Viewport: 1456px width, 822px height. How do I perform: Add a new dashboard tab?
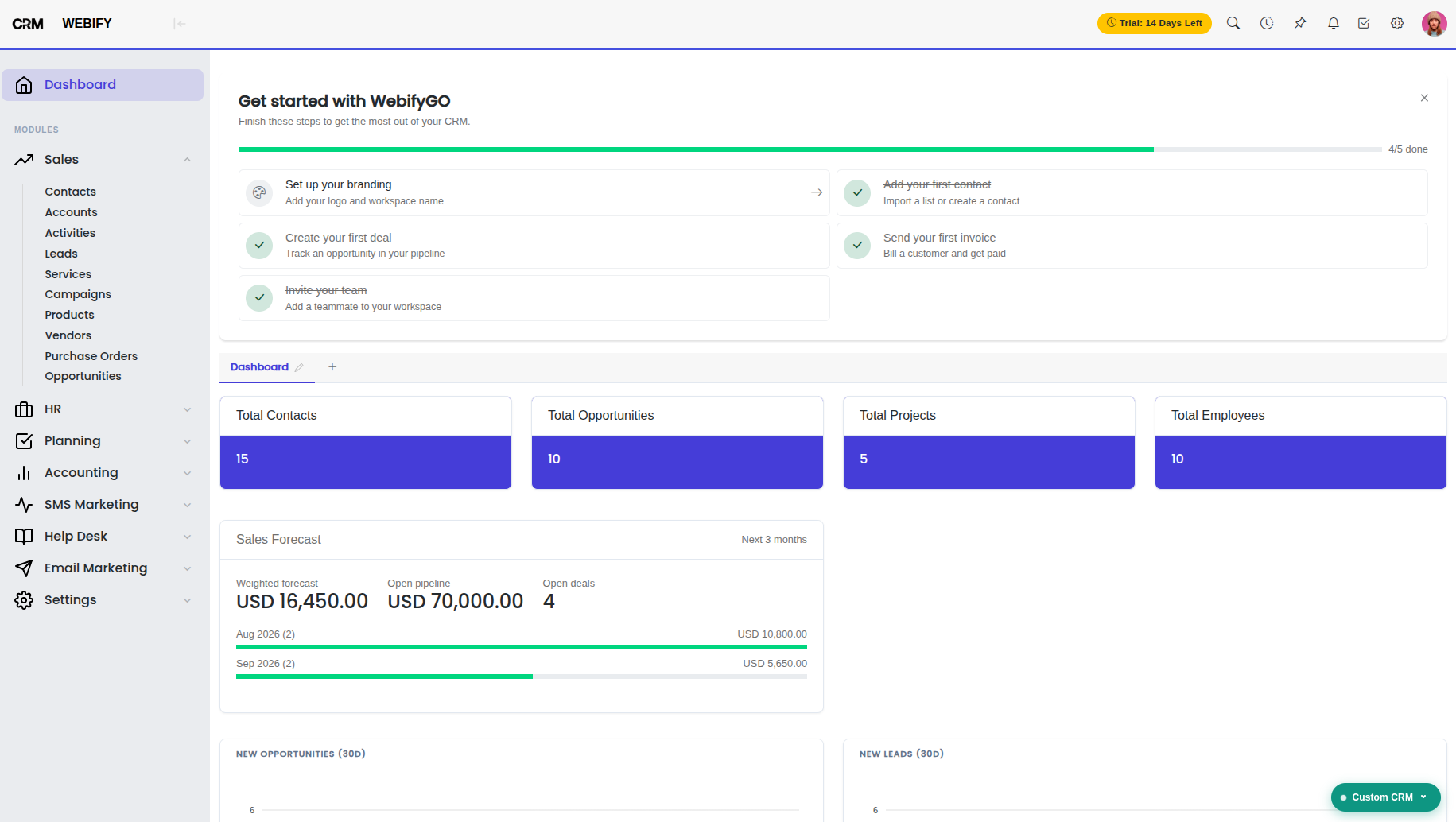332,366
